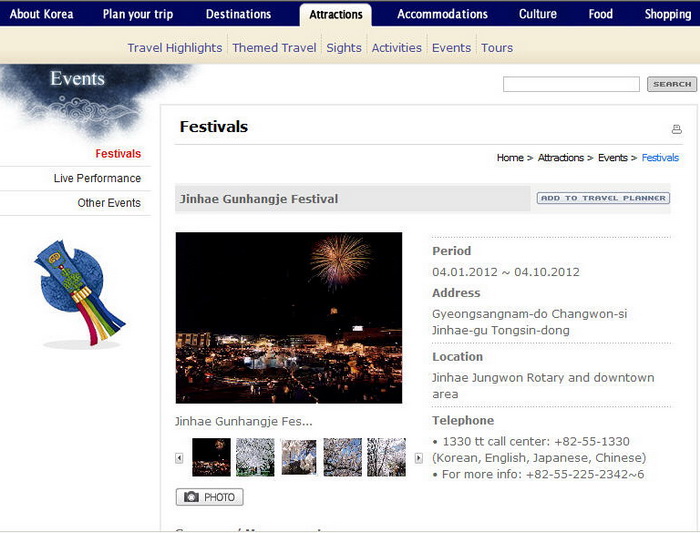700x533 pixels.
Task: Open the PHOTO gallery button
Action: (209, 497)
